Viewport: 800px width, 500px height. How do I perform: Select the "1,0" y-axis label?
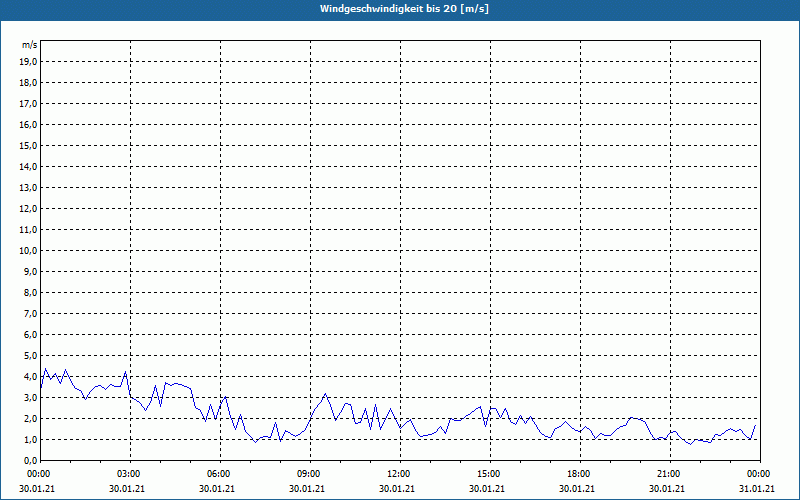point(30,439)
